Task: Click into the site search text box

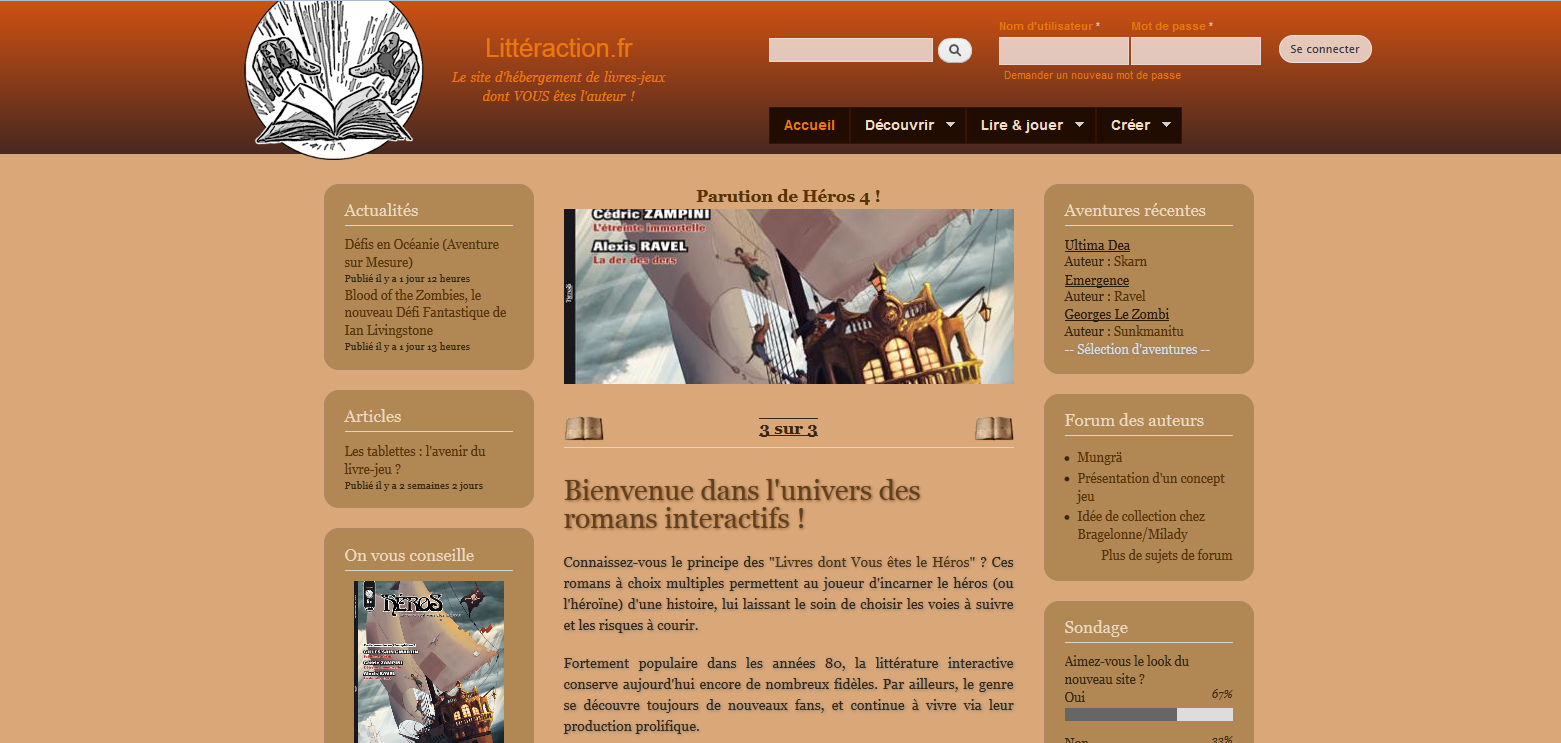Action: 850,50
